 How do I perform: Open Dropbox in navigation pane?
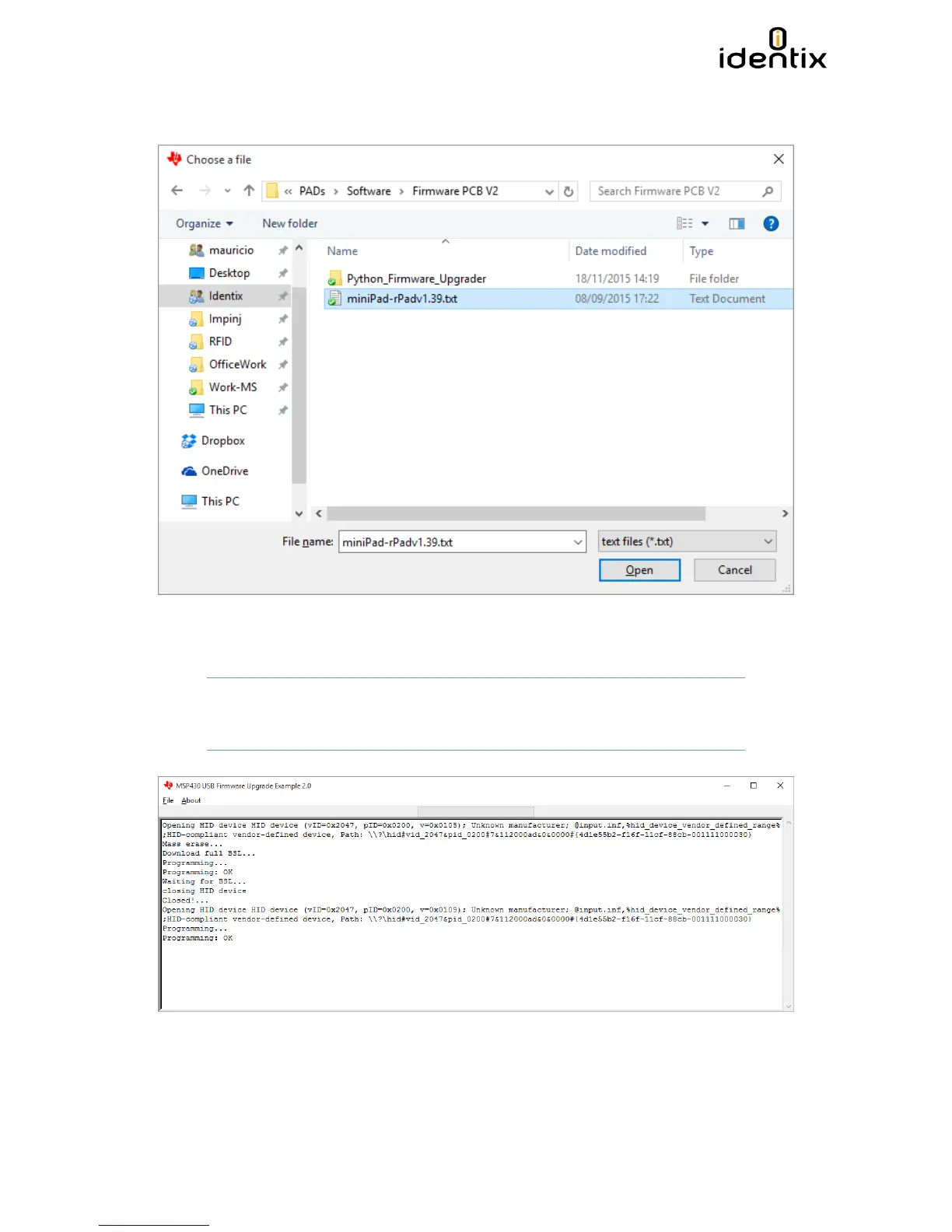222,441
